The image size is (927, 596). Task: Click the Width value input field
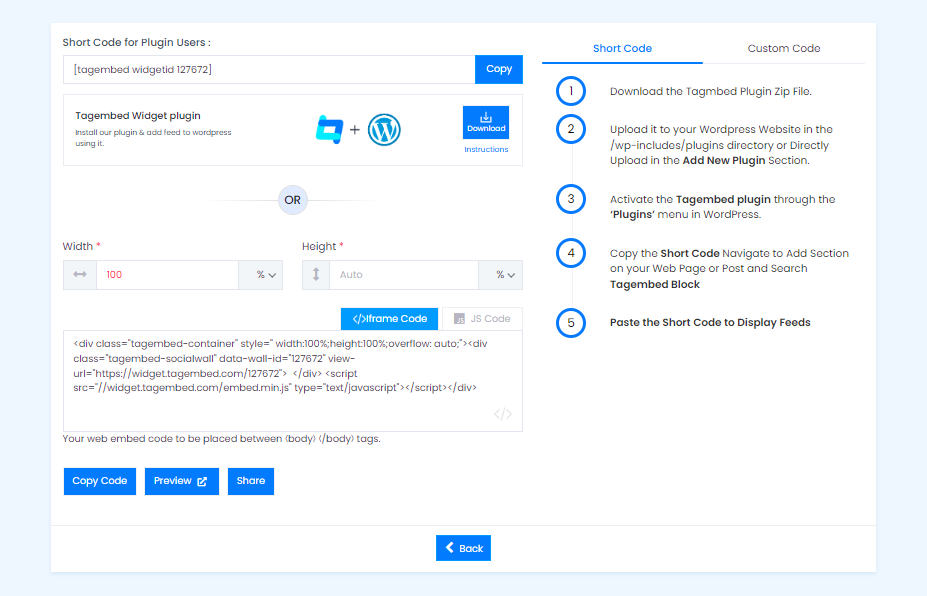167,275
